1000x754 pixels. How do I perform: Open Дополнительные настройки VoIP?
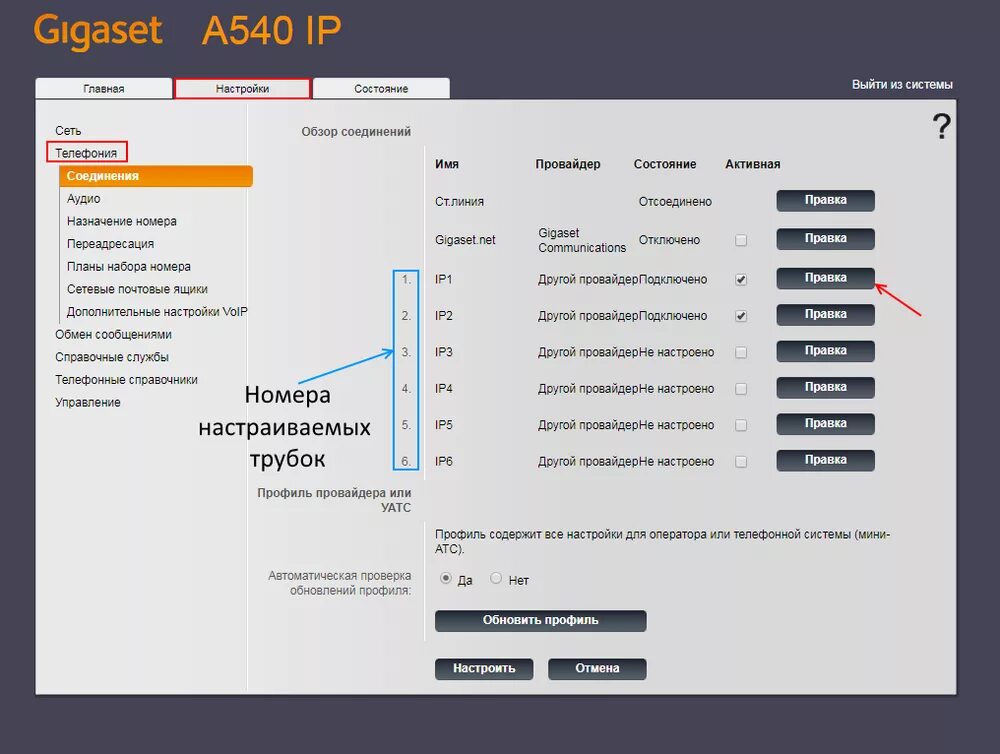[x=157, y=312]
